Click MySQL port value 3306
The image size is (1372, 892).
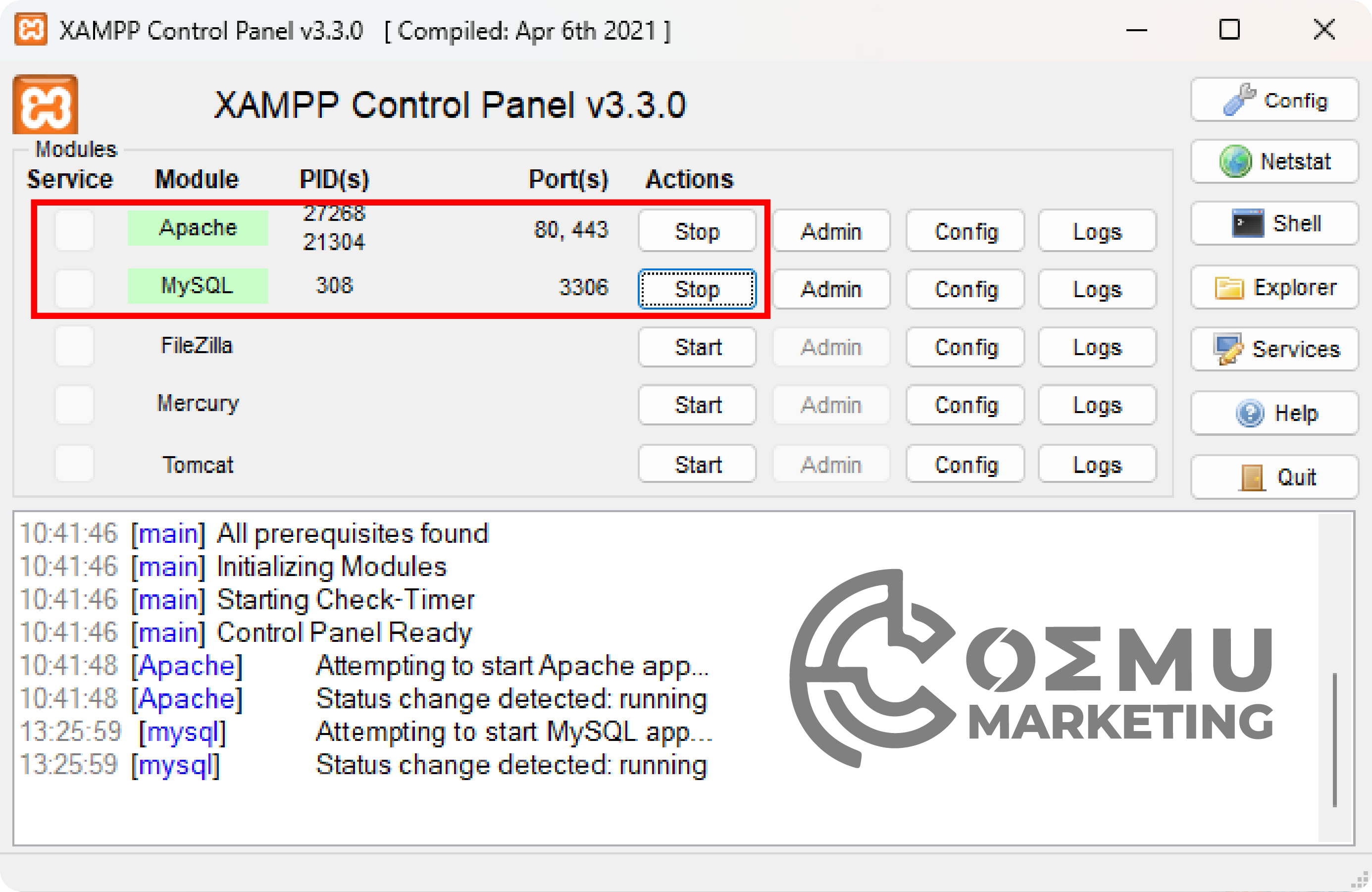(x=583, y=287)
